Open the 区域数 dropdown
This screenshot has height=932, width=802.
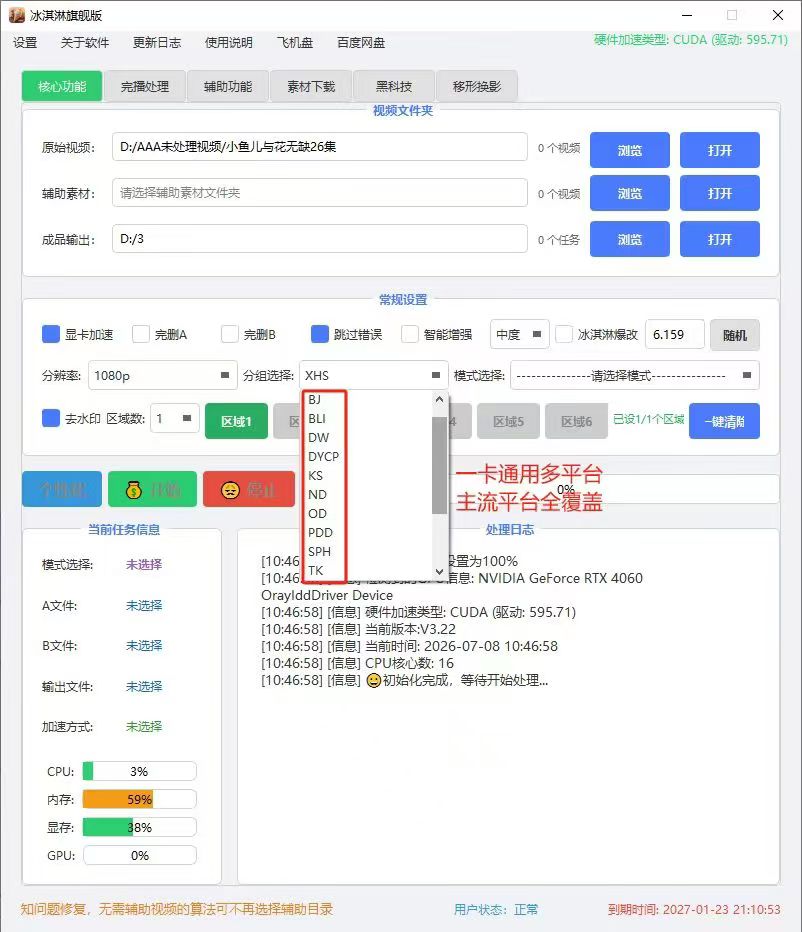[175, 418]
